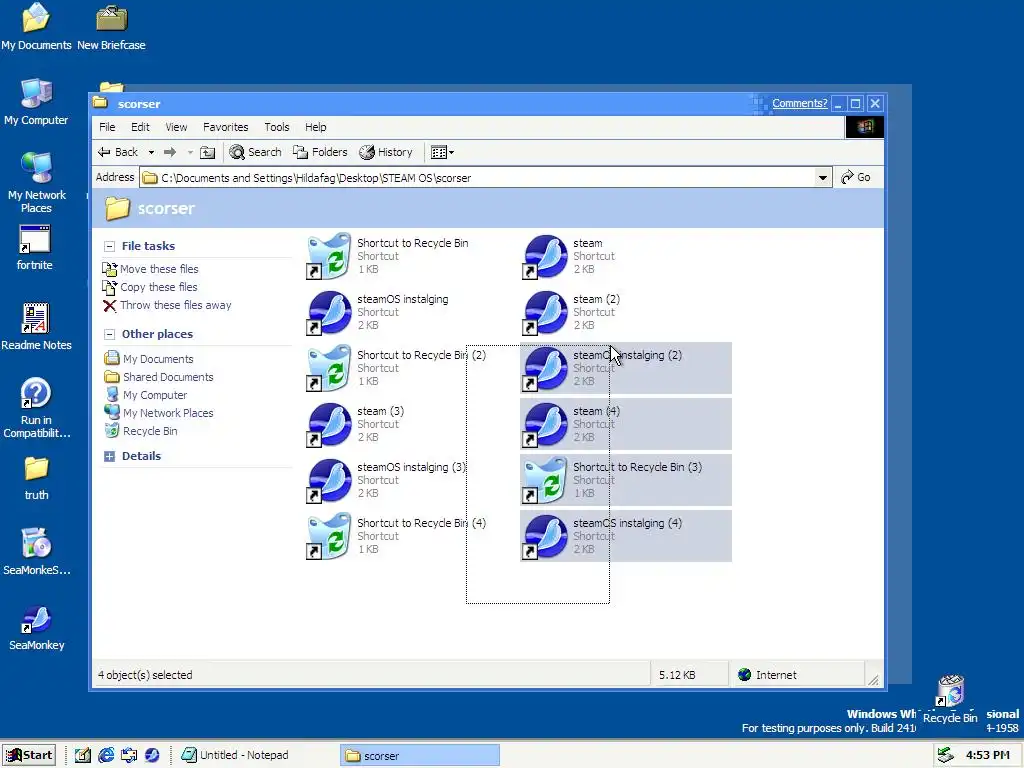The height and width of the screenshot is (768, 1024).
Task: Click the Comments? link in title bar
Action: pyautogui.click(x=799, y=103)
